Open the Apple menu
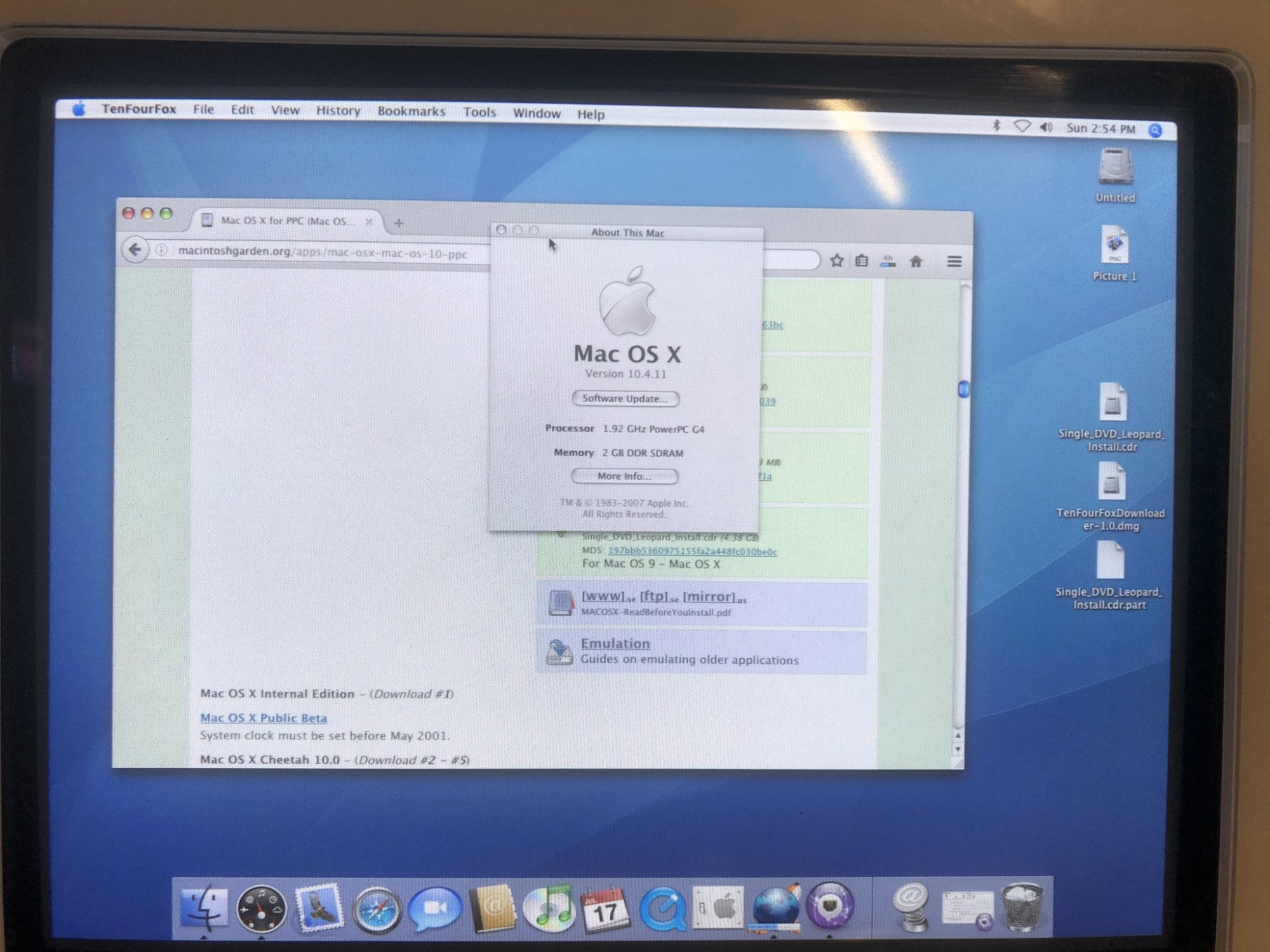The width and height of the screenshot is (1270, 952). coord(79,109)
